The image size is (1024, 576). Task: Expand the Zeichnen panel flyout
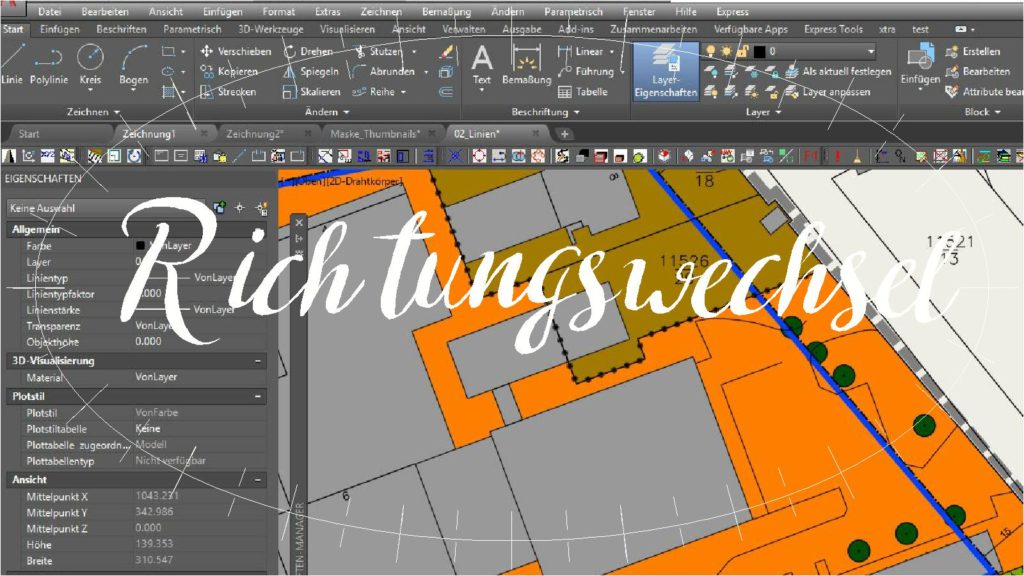(93, 112)
